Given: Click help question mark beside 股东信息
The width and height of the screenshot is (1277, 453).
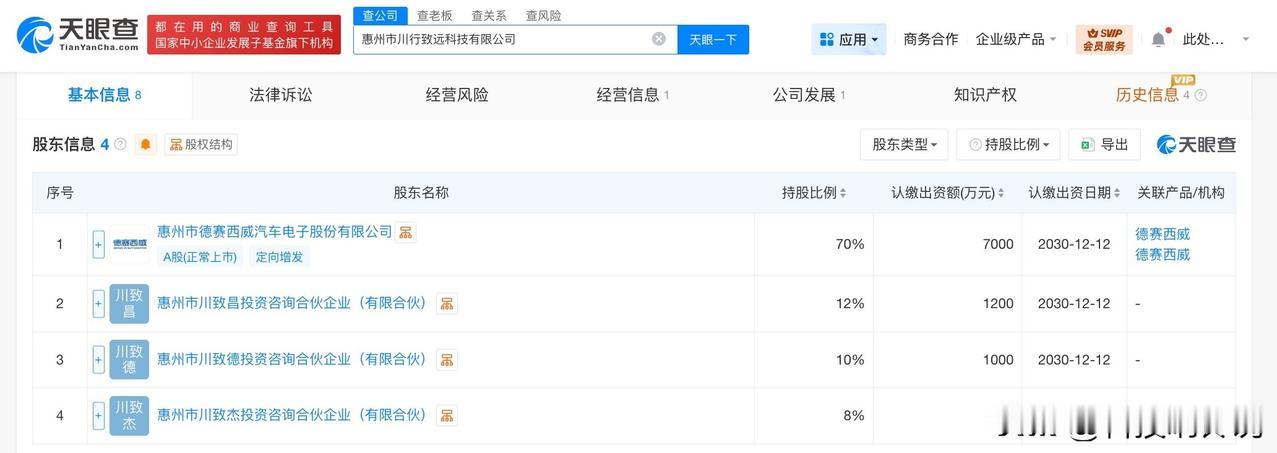Looking at the screenshot, I should point(120,144).
